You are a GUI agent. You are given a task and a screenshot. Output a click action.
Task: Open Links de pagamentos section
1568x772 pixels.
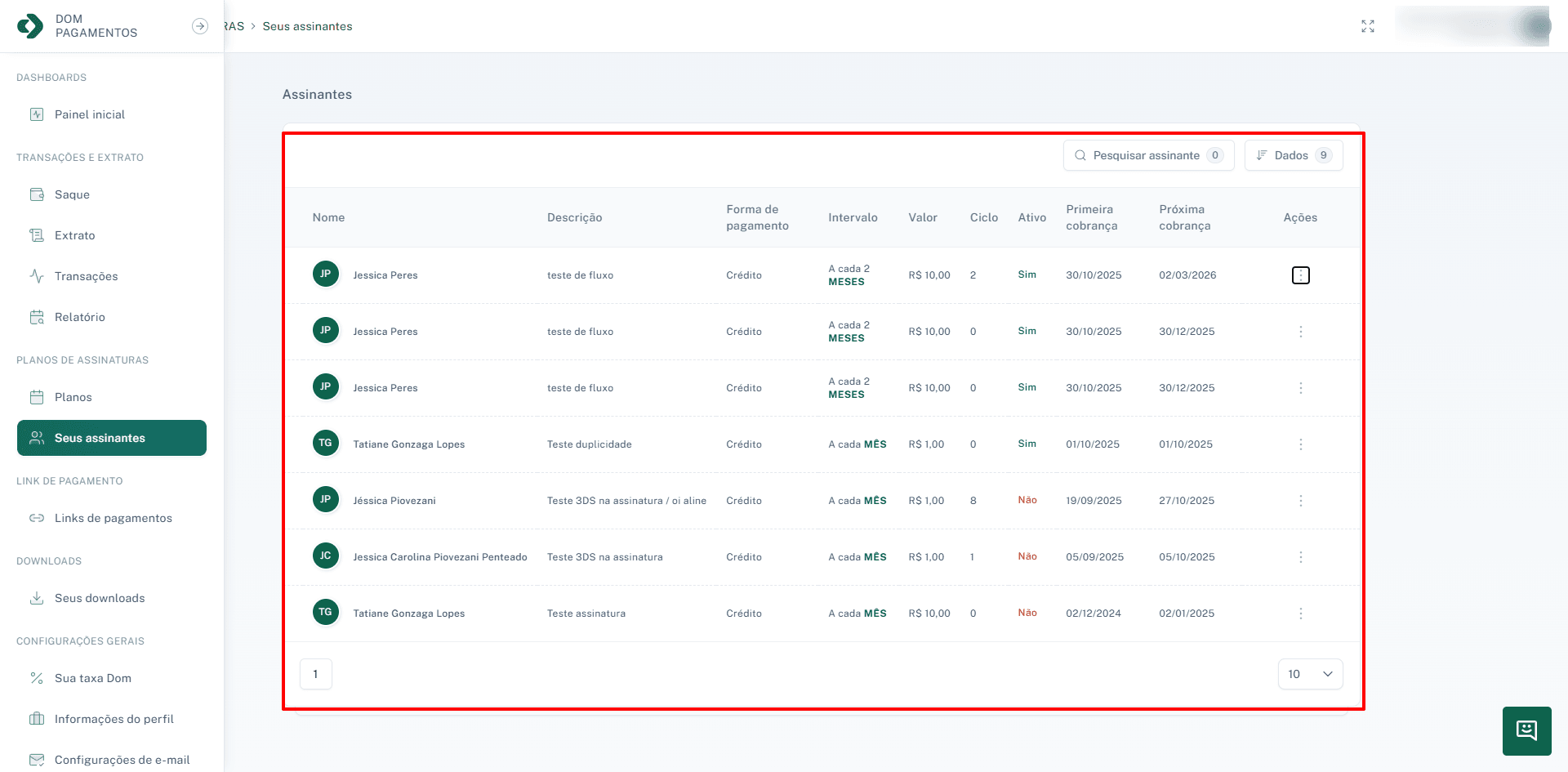pyautogui.click(x=113, y=518)
